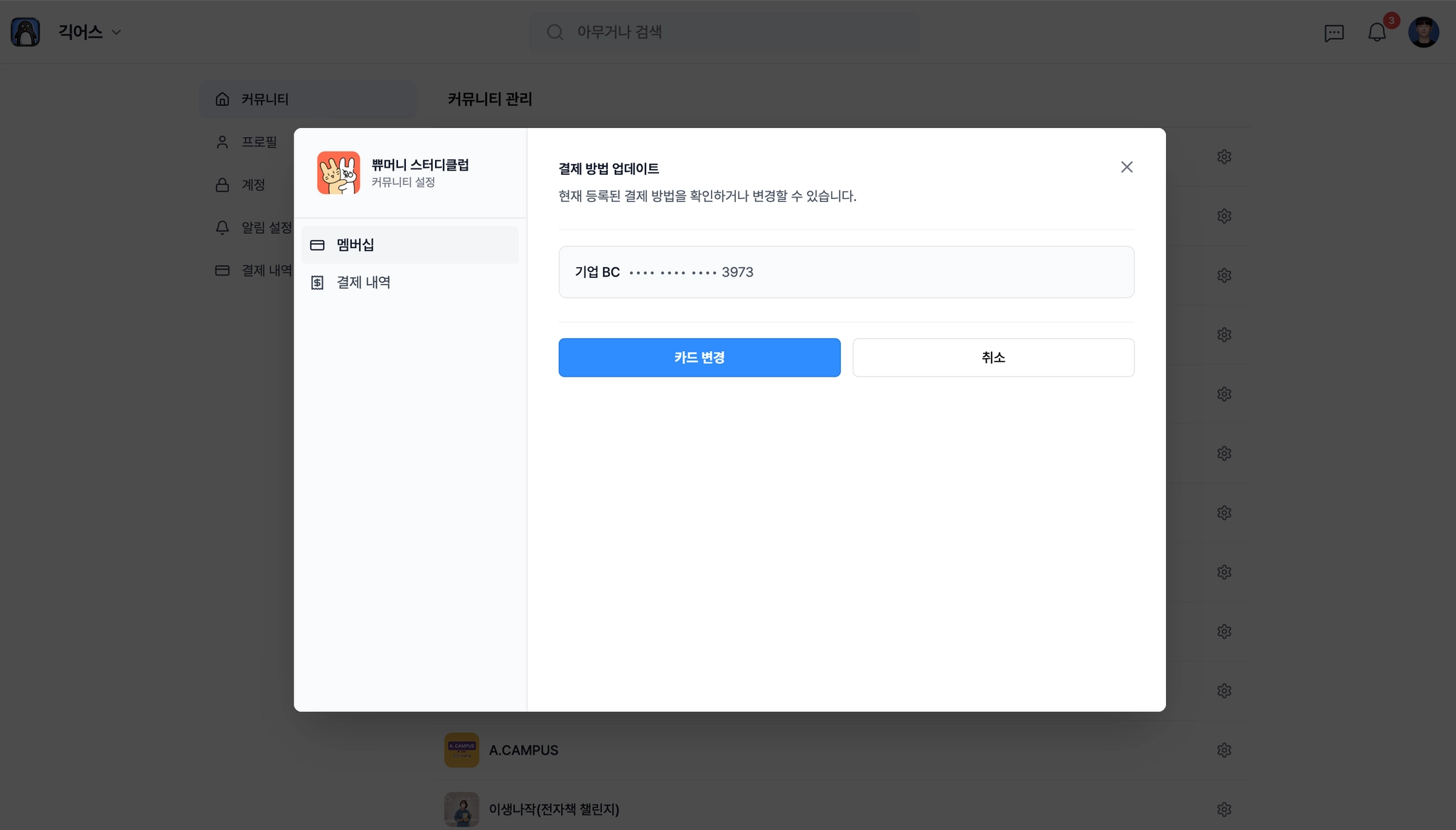This screenshot has height=830, width=1456.
Task: Click the 뿌머니 스터디클럽 community icon
Action: click(338, 173)
